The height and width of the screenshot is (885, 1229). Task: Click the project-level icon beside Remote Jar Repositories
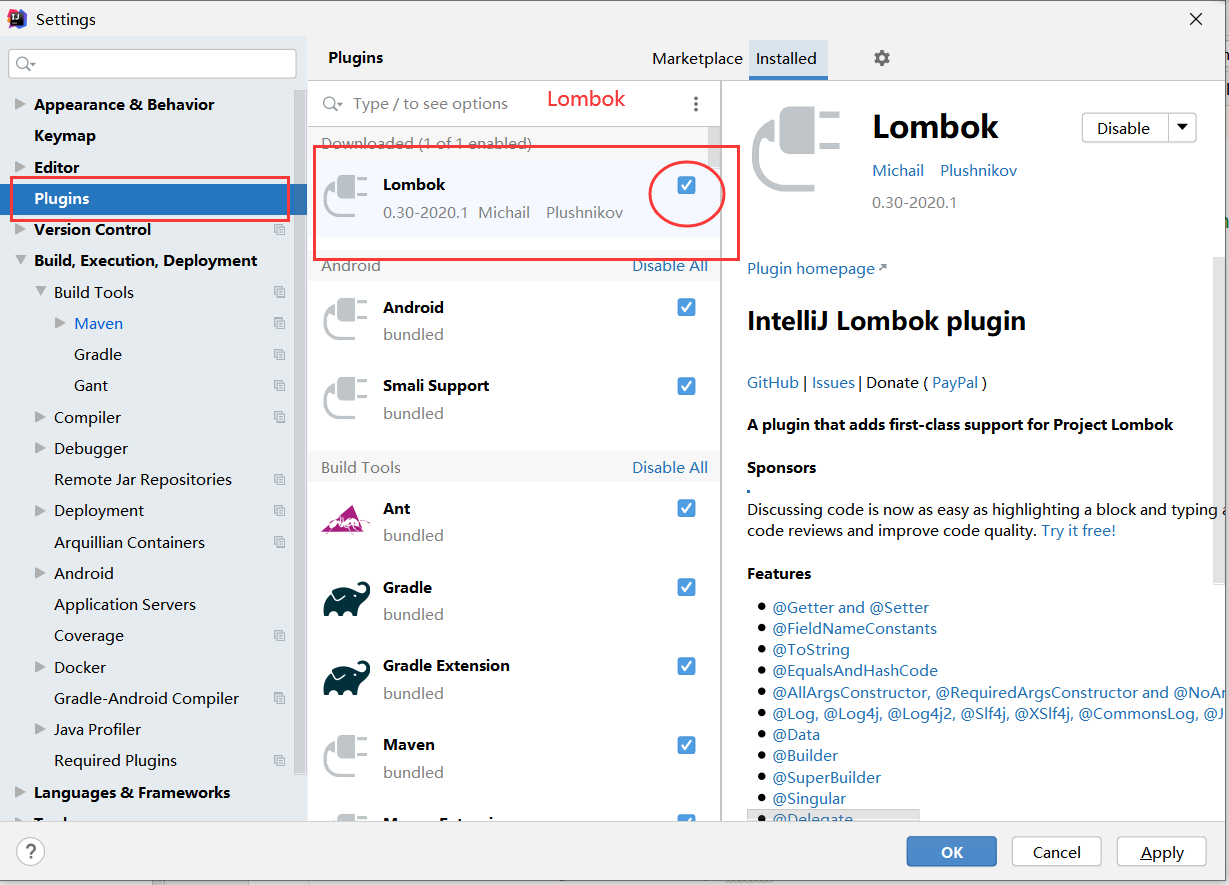pyautogui.click(x=279, y=480)
